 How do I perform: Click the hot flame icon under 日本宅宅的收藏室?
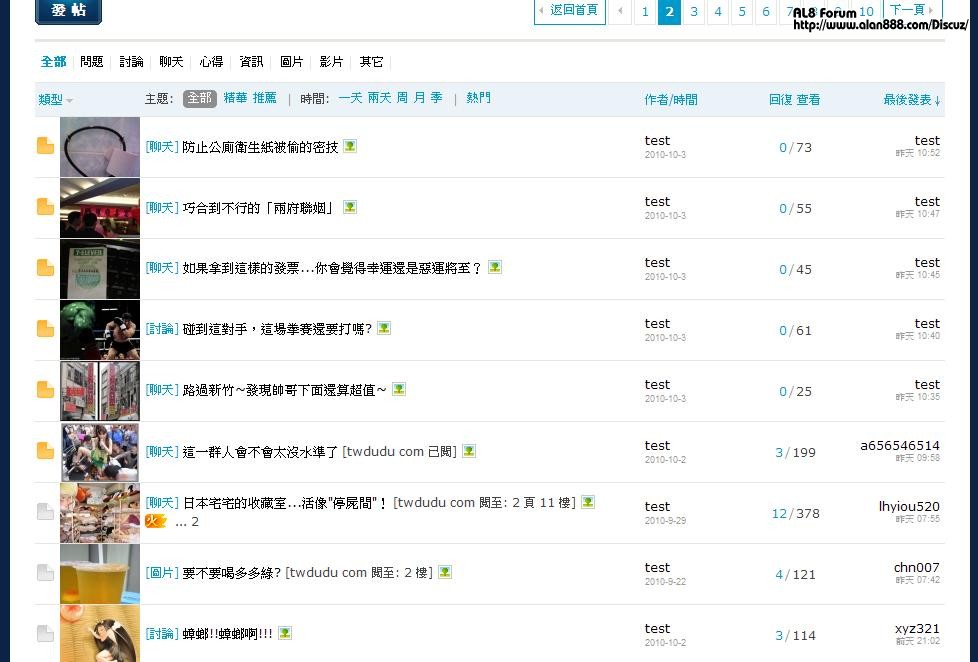pos(155,521)
